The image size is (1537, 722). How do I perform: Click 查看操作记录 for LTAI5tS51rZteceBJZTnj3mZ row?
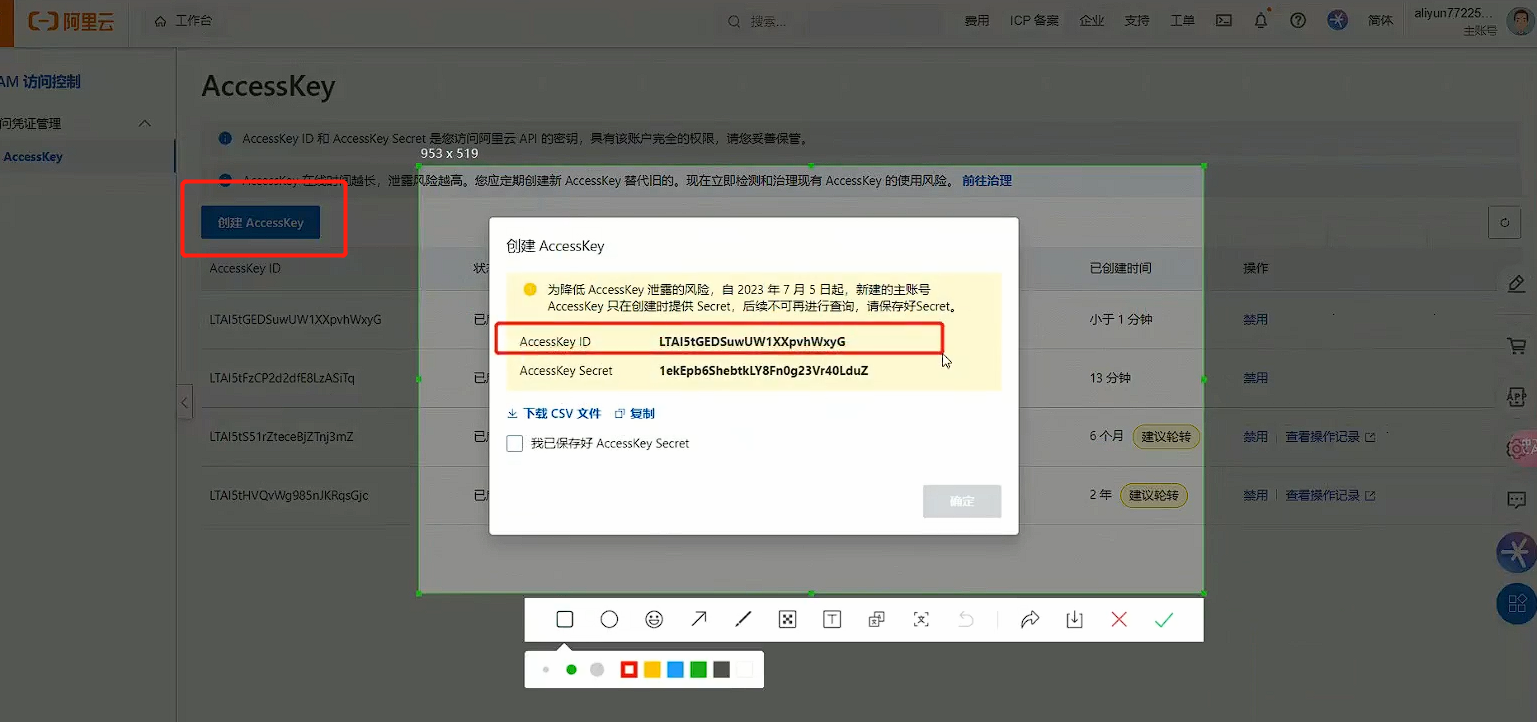(x=1330, y=437)
